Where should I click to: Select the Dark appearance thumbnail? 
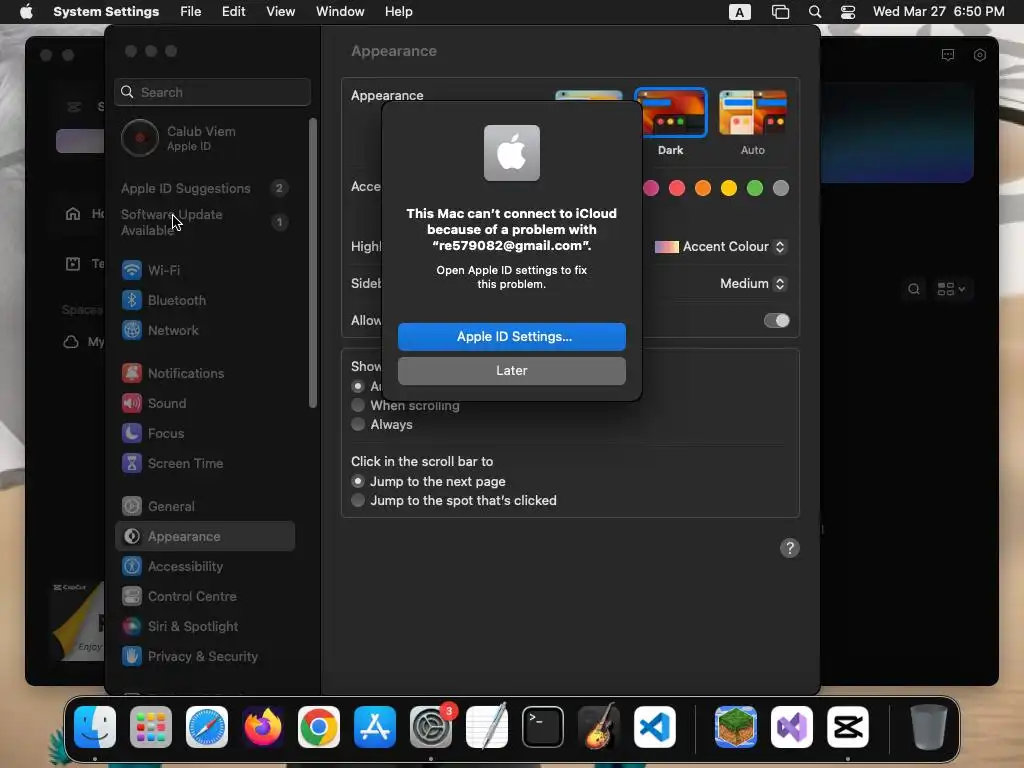click(x=671, y=113)
